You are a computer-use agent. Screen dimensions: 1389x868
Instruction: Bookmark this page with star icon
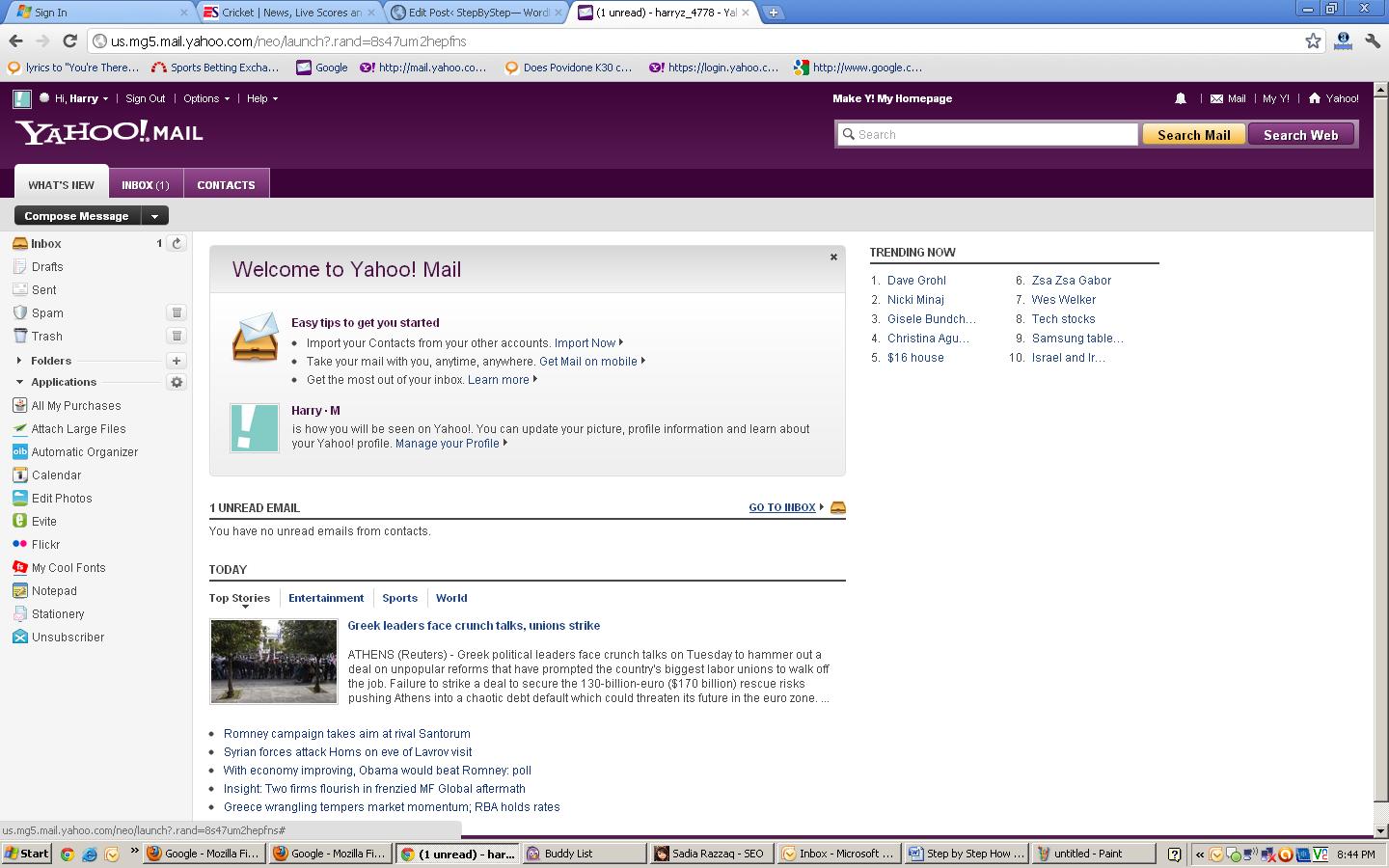point(1313,41)
